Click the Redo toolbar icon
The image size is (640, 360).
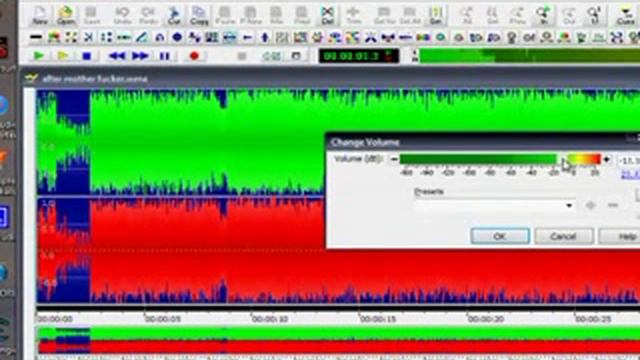148,16
